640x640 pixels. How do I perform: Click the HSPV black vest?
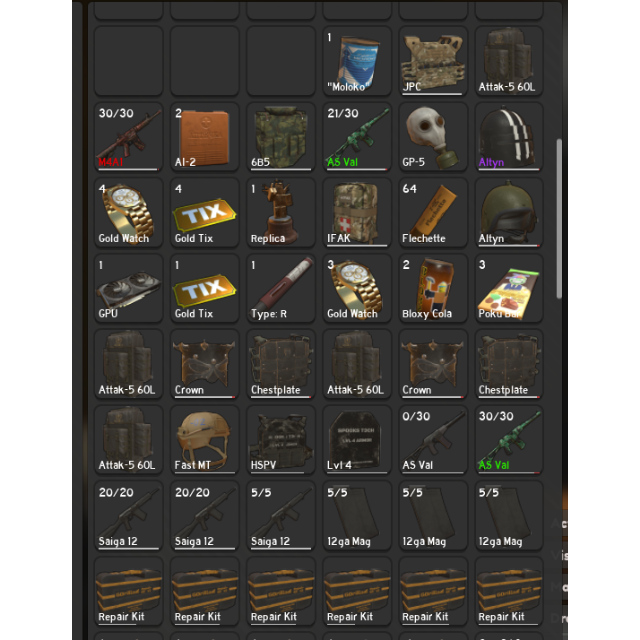tap(281, 440)
